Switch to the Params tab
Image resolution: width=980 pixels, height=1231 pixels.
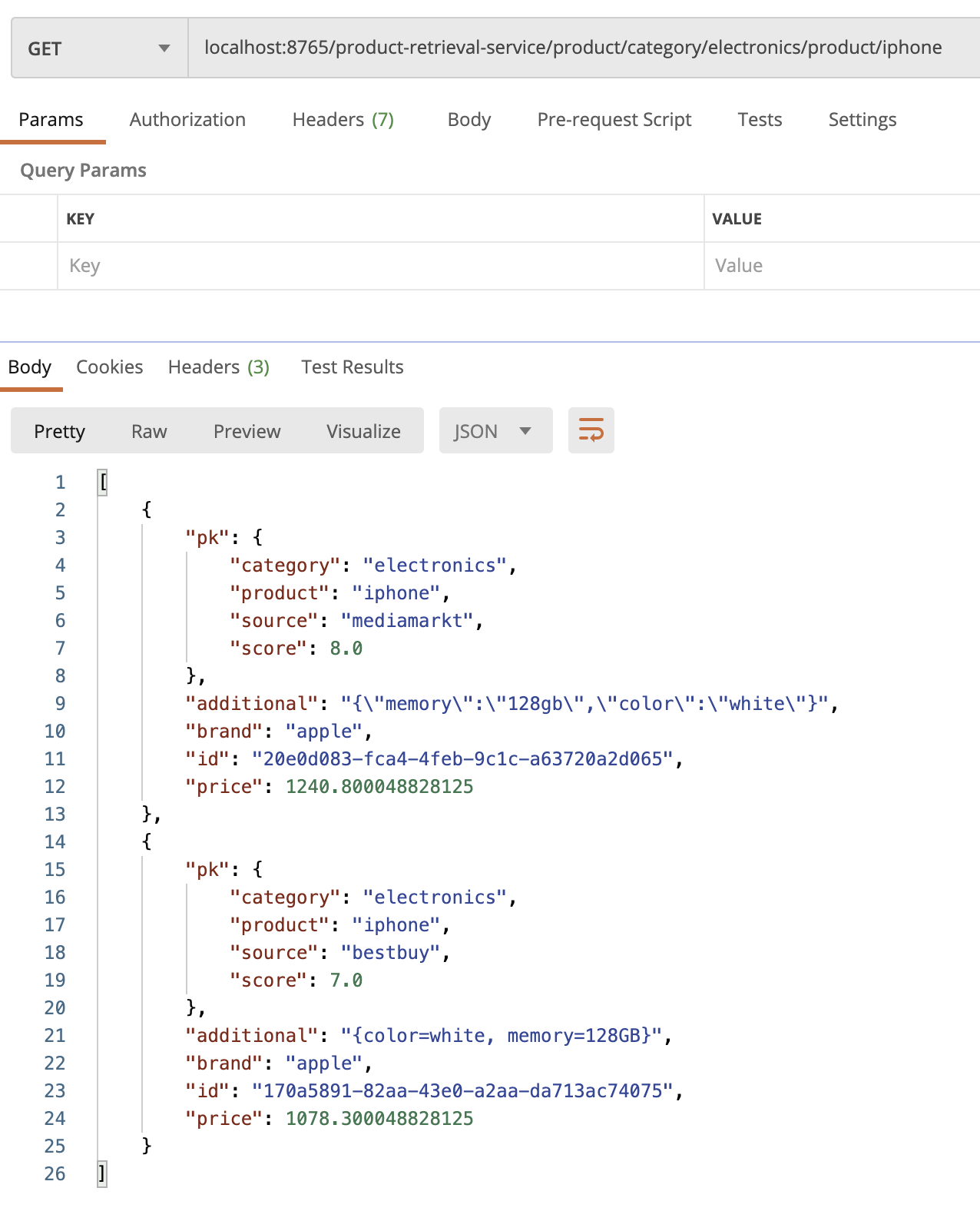click(51, 120)
